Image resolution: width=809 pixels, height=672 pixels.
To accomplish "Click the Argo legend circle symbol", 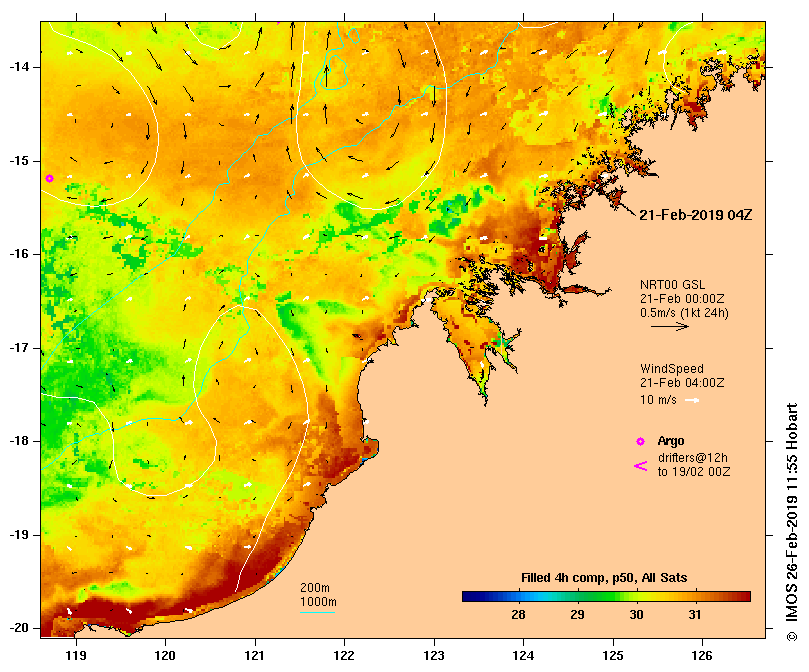I will tap(640, 441).
